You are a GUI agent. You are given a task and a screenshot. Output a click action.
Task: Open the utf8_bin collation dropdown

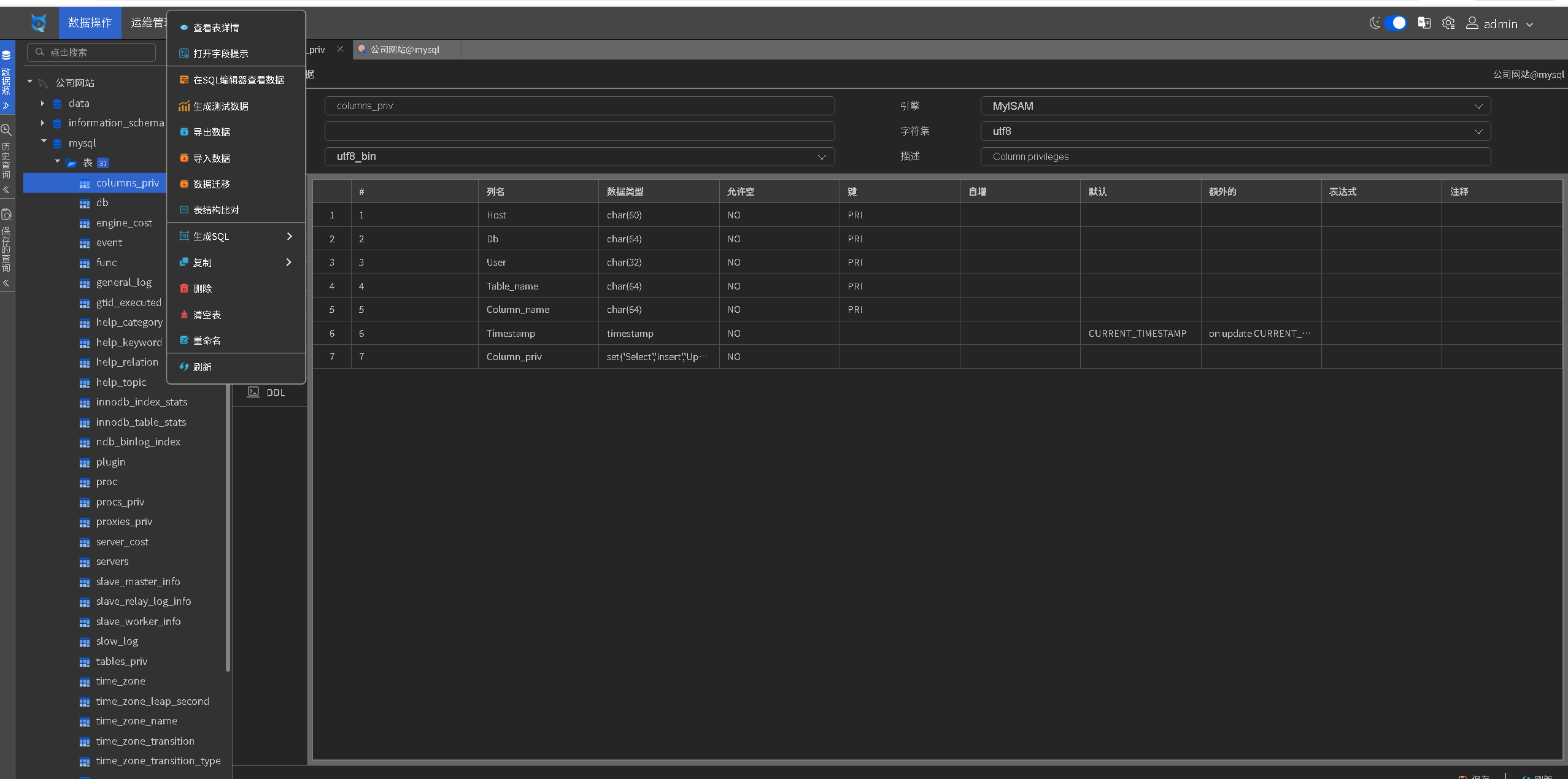(x=579, y=156)
